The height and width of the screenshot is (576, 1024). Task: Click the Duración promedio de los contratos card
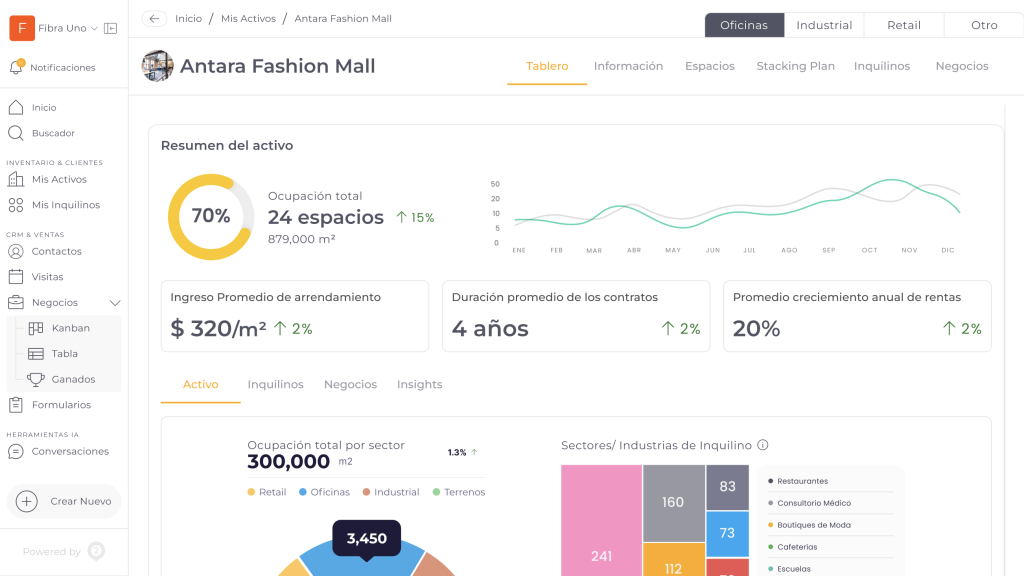576,316
